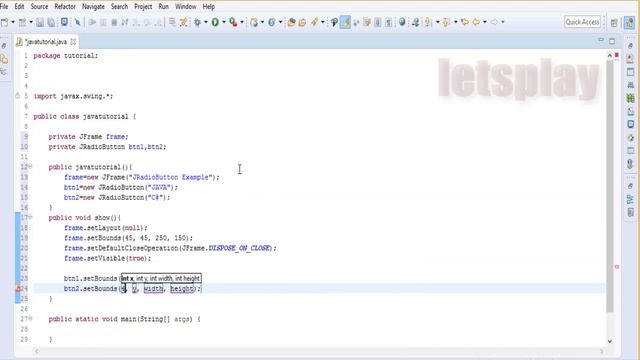
Task: Click the Open Perspective icon
Action: click(614, 23)
